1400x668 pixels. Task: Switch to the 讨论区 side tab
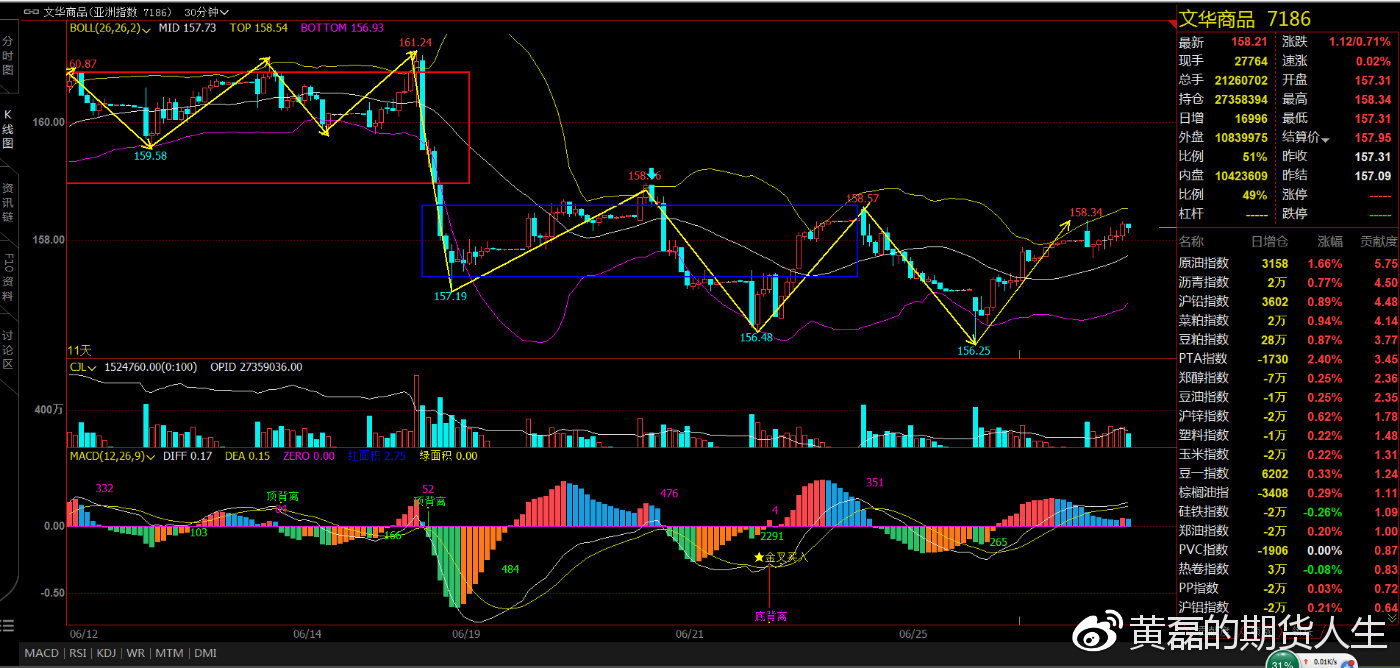(8, 350)
